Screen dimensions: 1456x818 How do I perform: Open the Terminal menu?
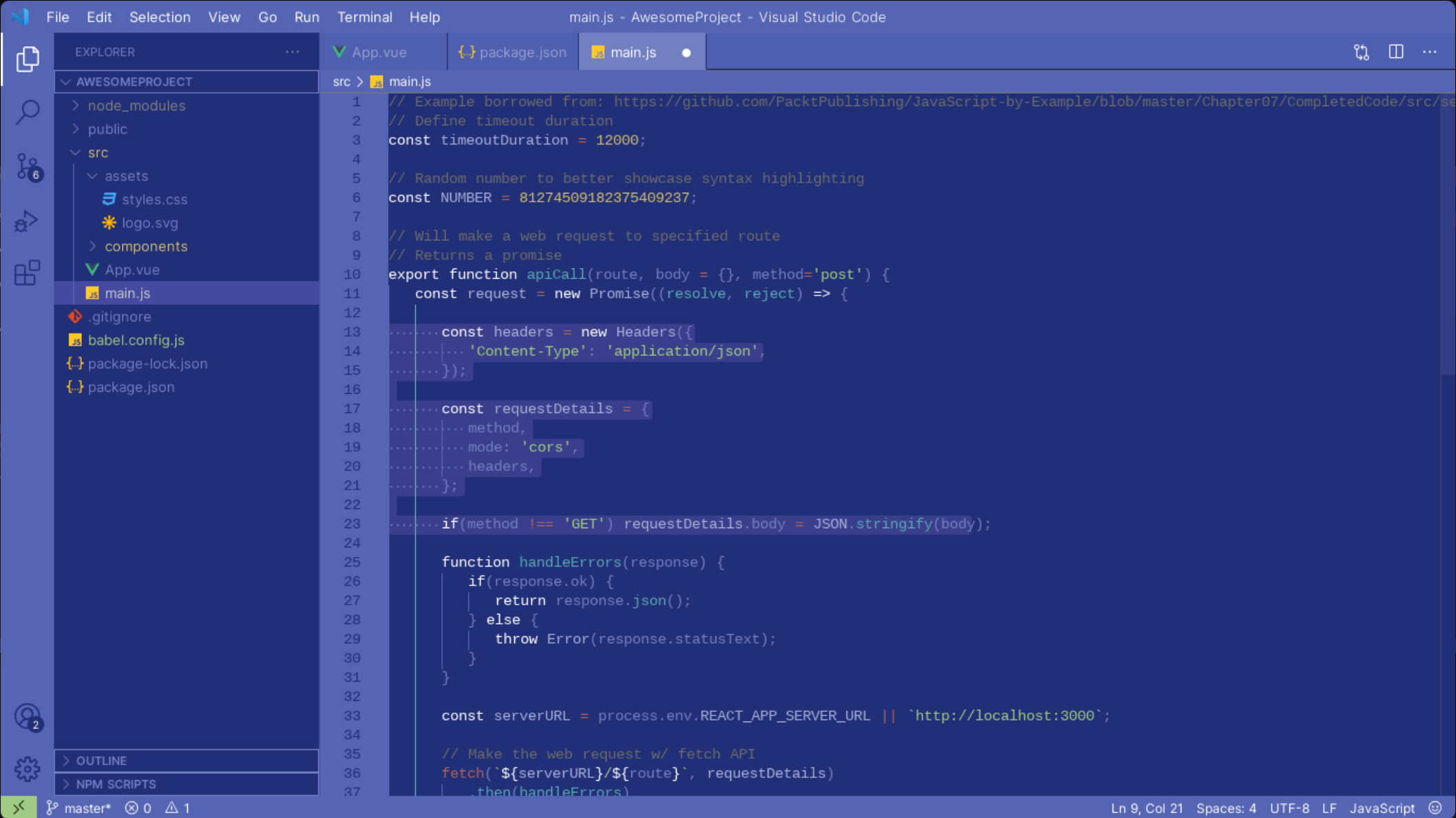pyautogui.click(x=364, y=17)
